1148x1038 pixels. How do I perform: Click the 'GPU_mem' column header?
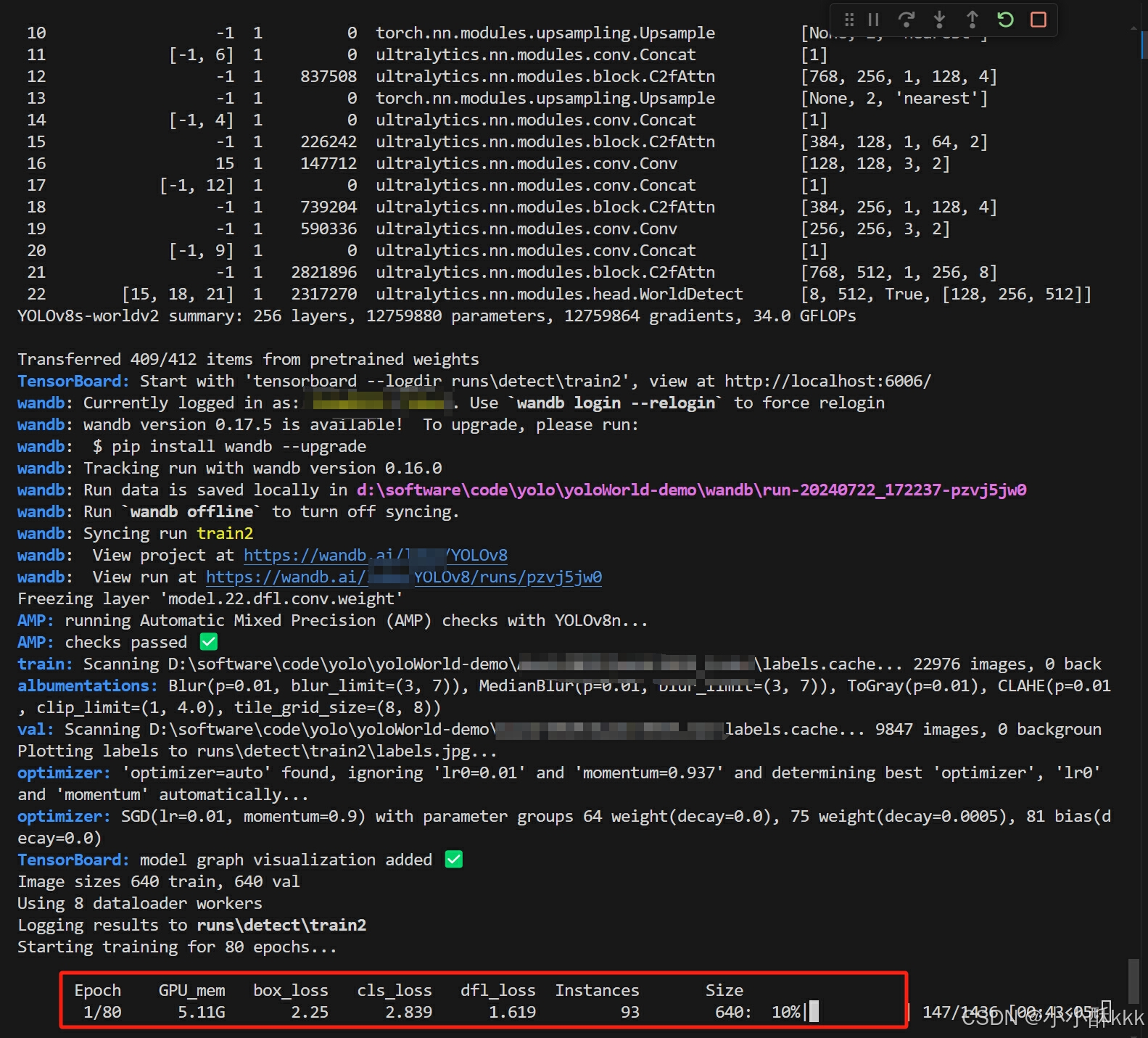(x=191, y=991)
